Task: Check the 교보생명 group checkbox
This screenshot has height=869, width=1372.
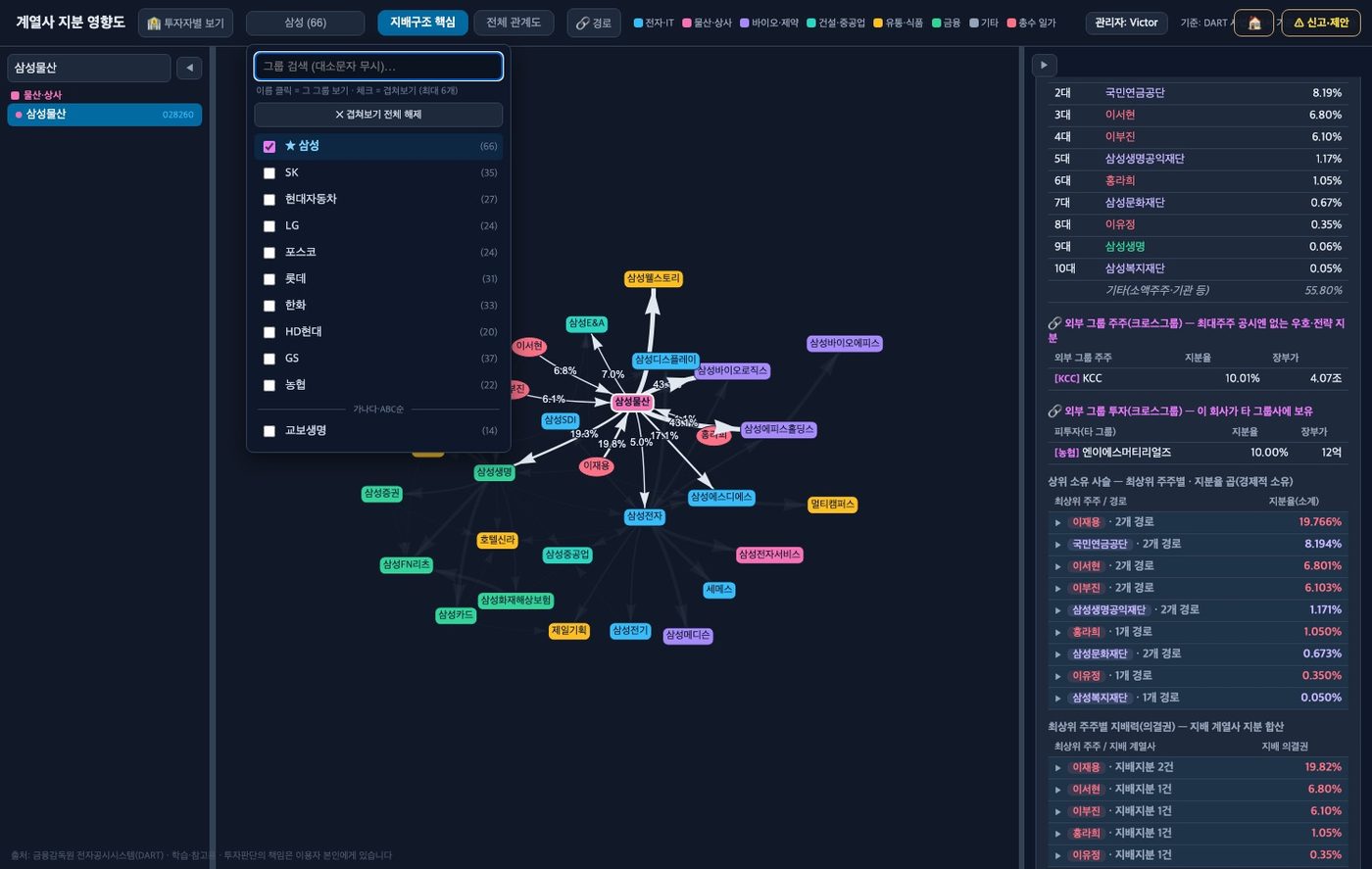Action: pos(269,431)
